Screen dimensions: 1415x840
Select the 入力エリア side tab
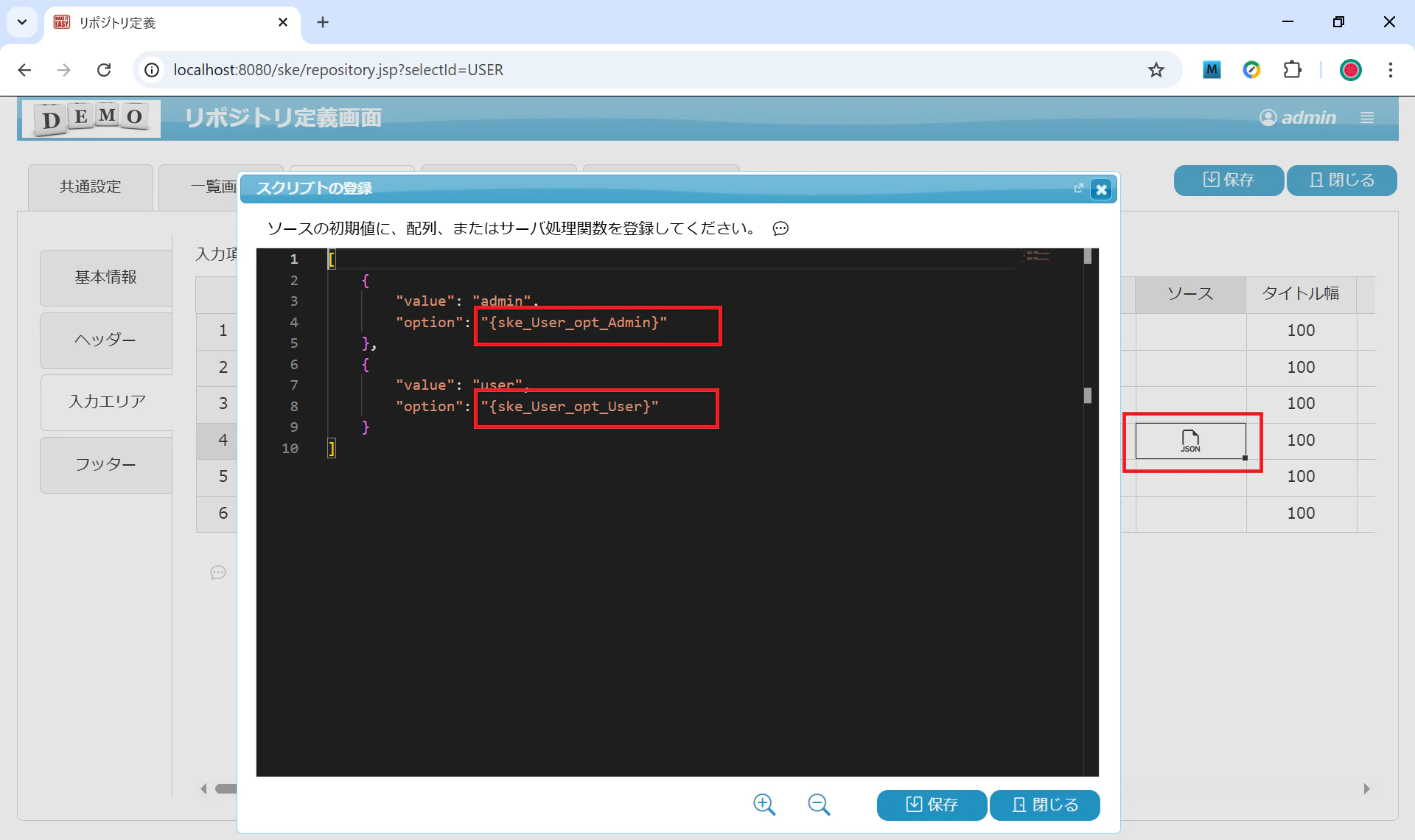click(x=108, y=402)
